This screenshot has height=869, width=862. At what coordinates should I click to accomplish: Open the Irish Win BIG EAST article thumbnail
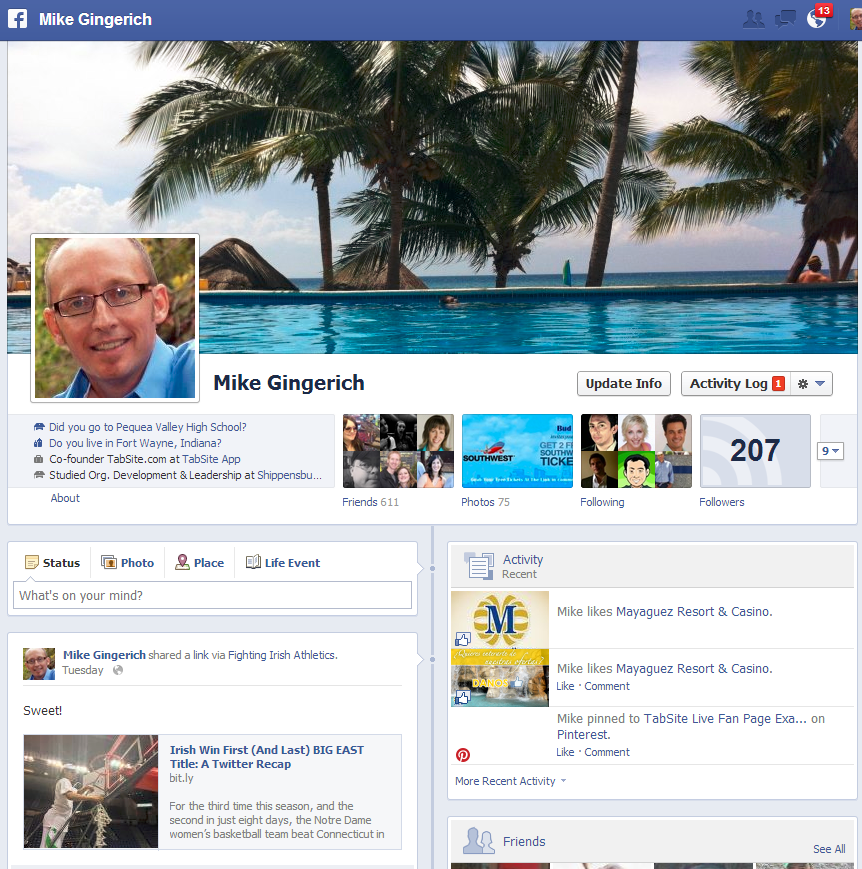[90, 791]
